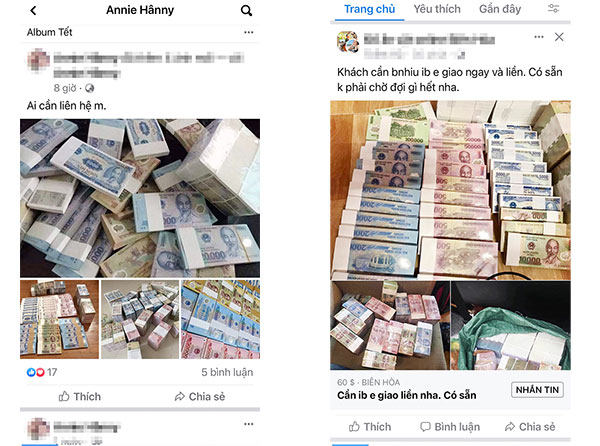The image size is (600, 446).
Task: Open three-dot menu on second left post
Action: (x=249, y=424)
